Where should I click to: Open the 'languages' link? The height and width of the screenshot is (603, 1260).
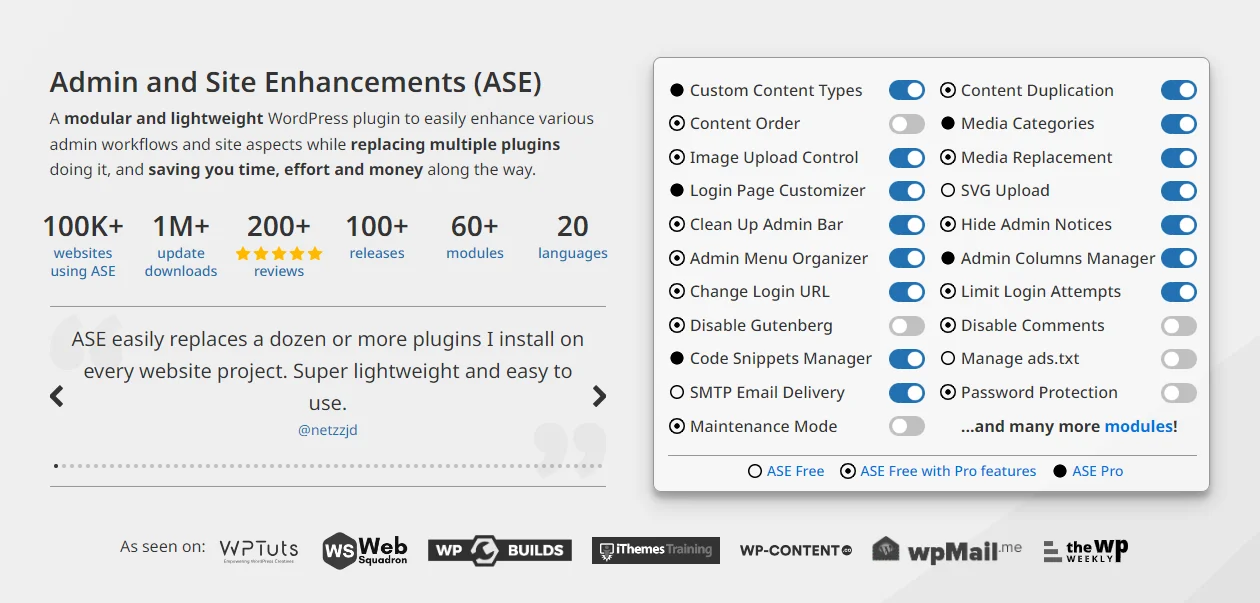573,253
